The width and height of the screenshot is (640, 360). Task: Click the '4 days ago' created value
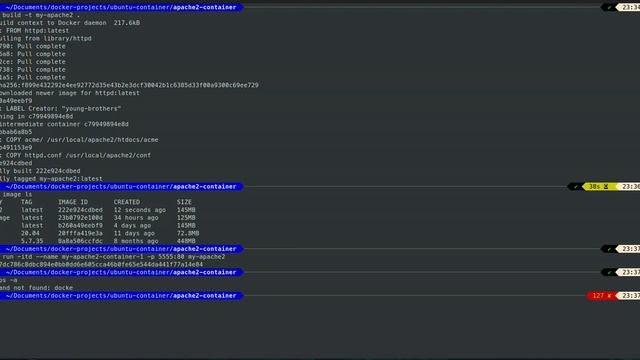132,225
